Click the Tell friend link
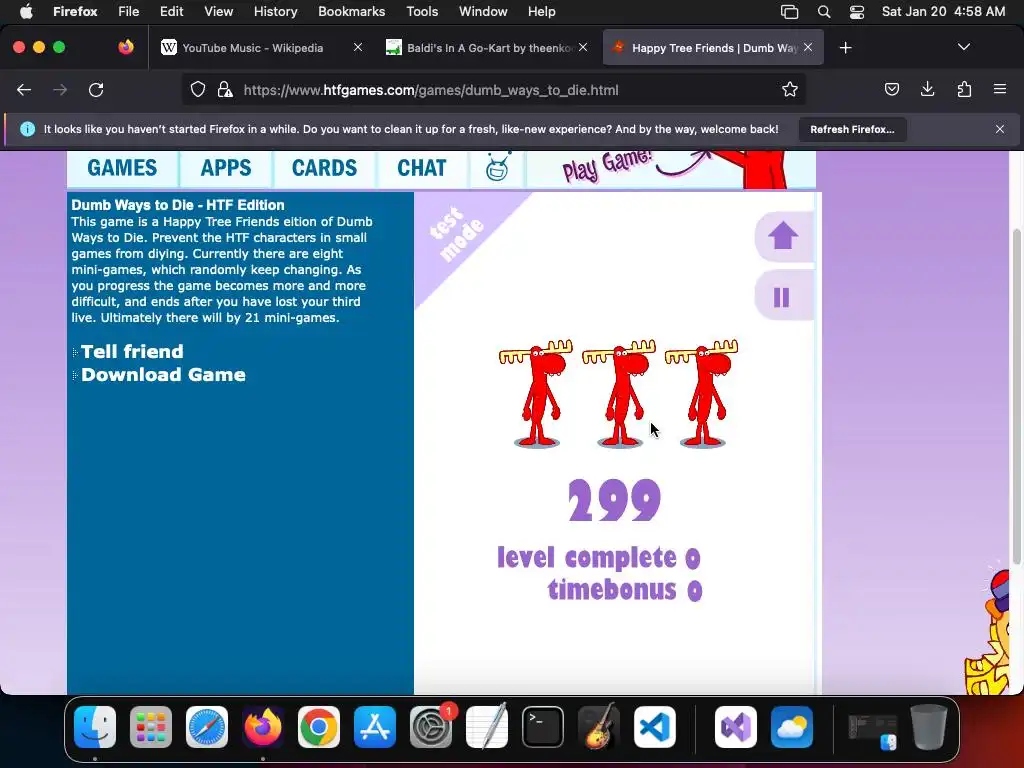The image size is (1024, 768). tap(132, 351)
